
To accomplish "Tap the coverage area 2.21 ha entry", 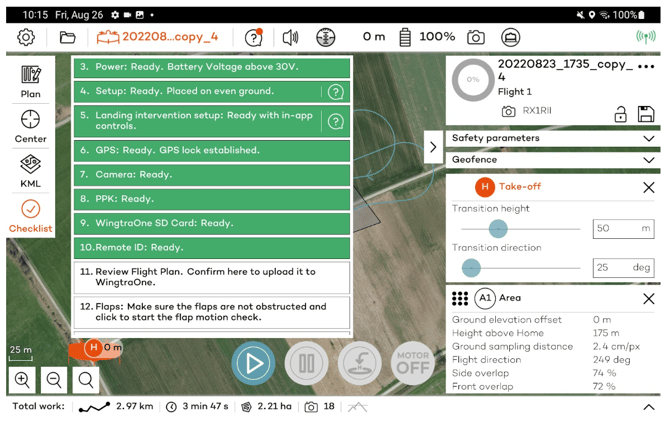I will coord(267,407).
